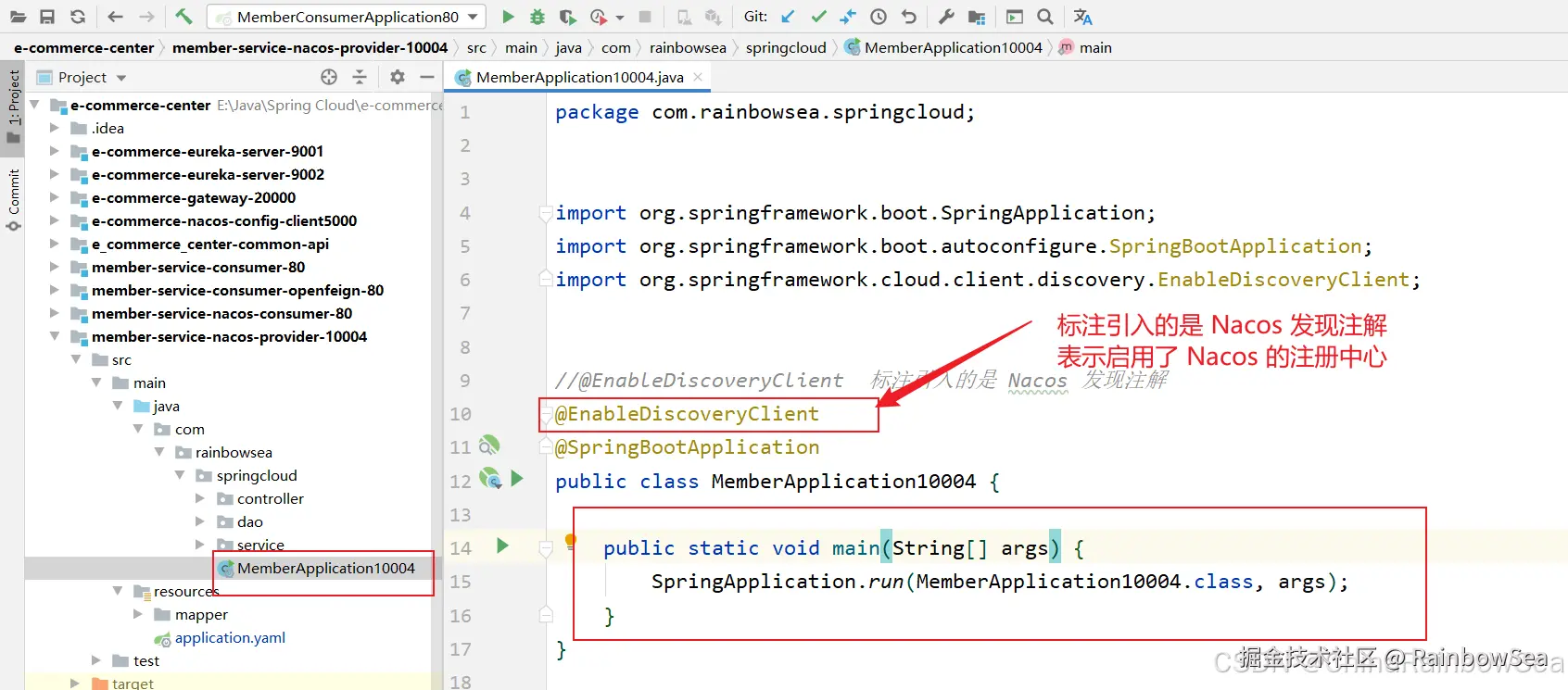Start debugging with the bug icon

click(537, 17)
